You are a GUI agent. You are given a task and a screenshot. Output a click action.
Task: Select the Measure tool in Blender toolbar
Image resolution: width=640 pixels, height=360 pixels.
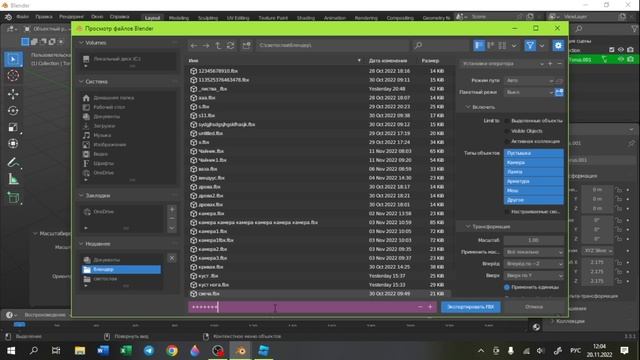[x=13, y=179]
